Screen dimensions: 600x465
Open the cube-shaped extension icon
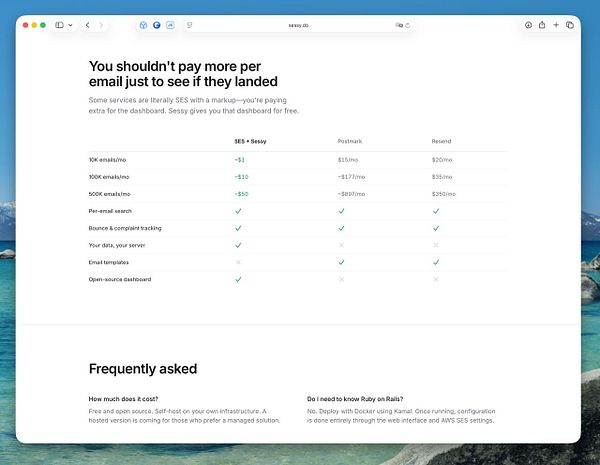(x=143, y=25)
